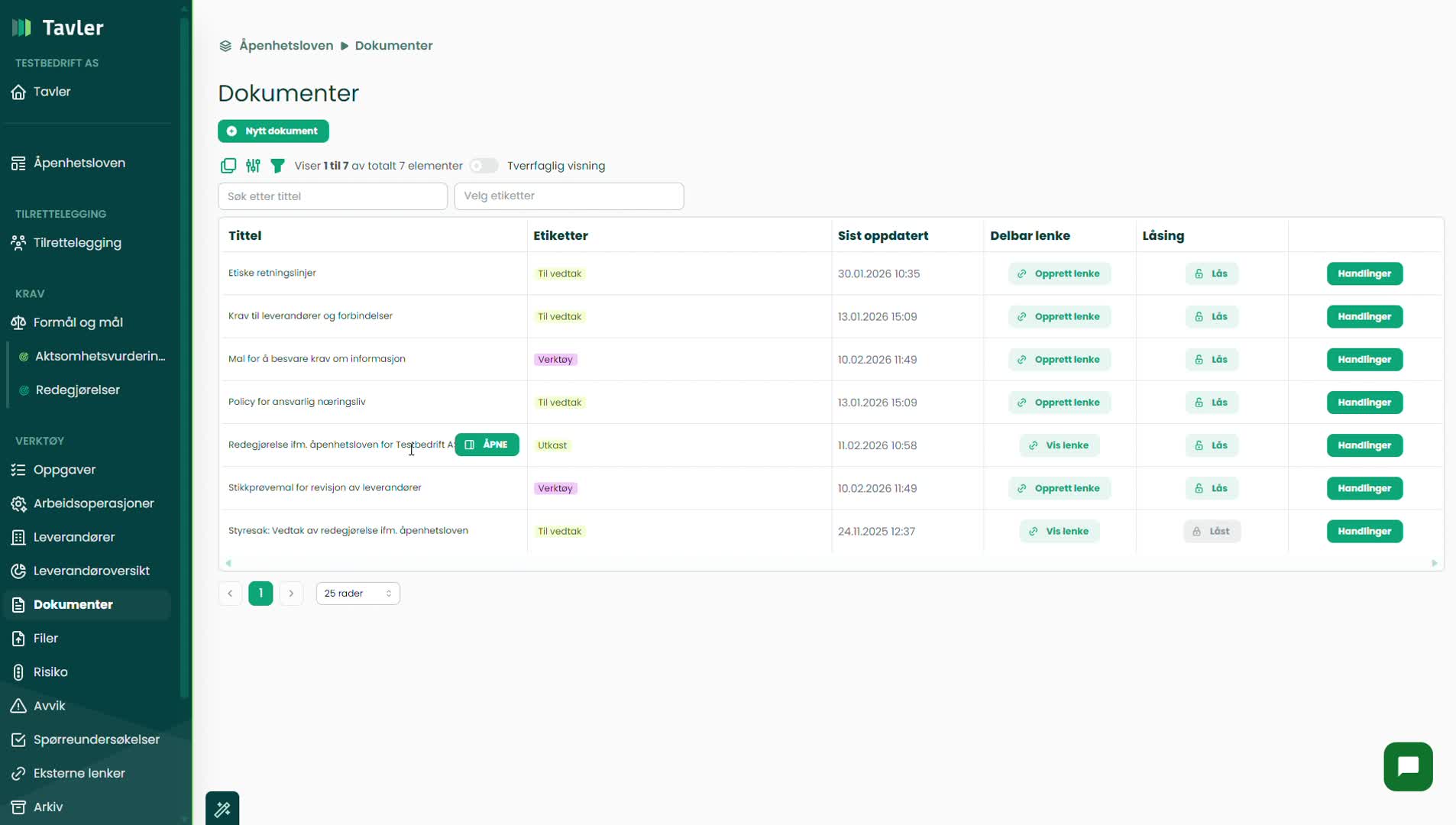Open the chat bubble widget
The width and height of the screenshot is (1456, 825).
pyautogui.click(x=1407, y=766)
